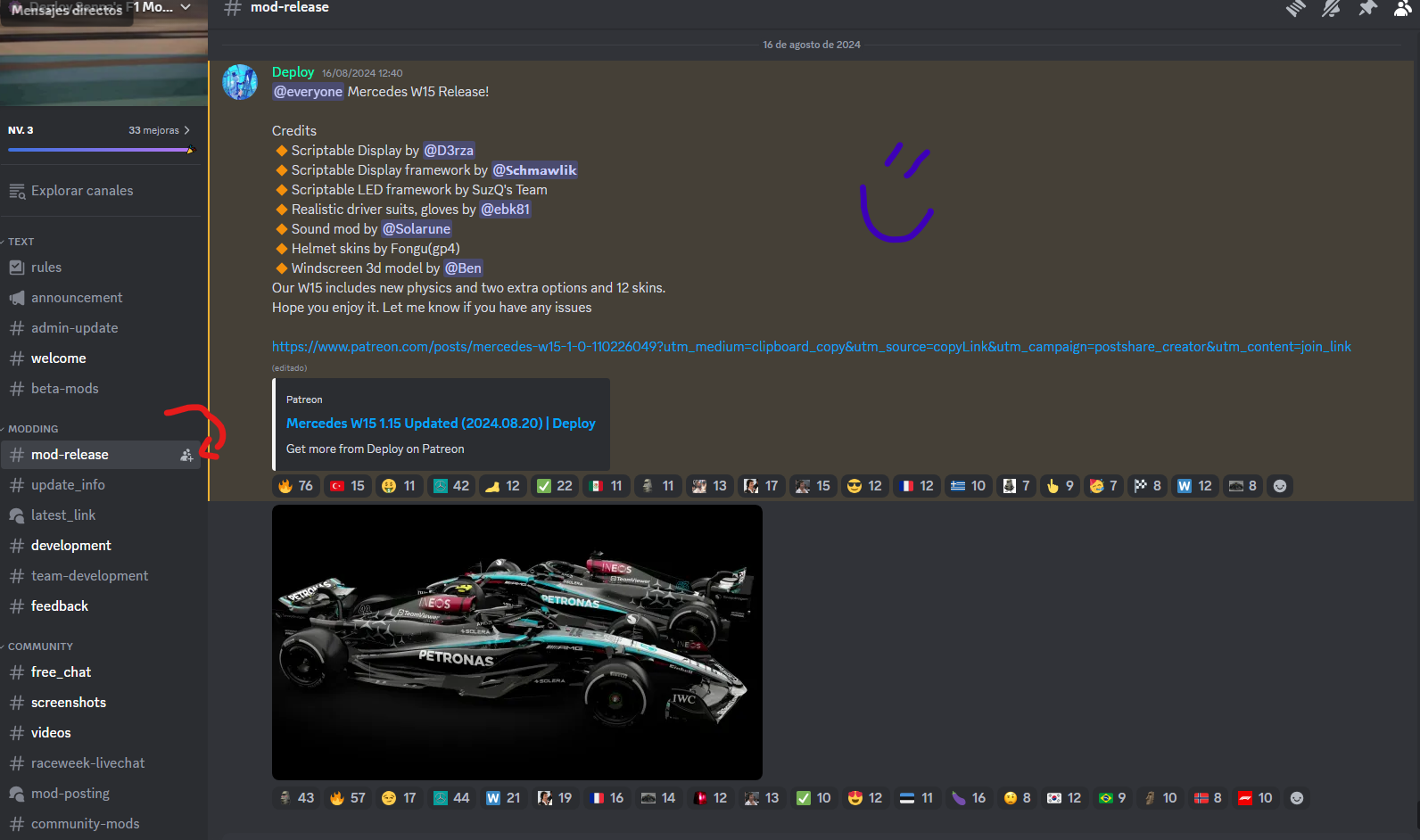
Task: Open Mercedes W15 1.15 Updated embed title
Action: click(x=441, y=424)
